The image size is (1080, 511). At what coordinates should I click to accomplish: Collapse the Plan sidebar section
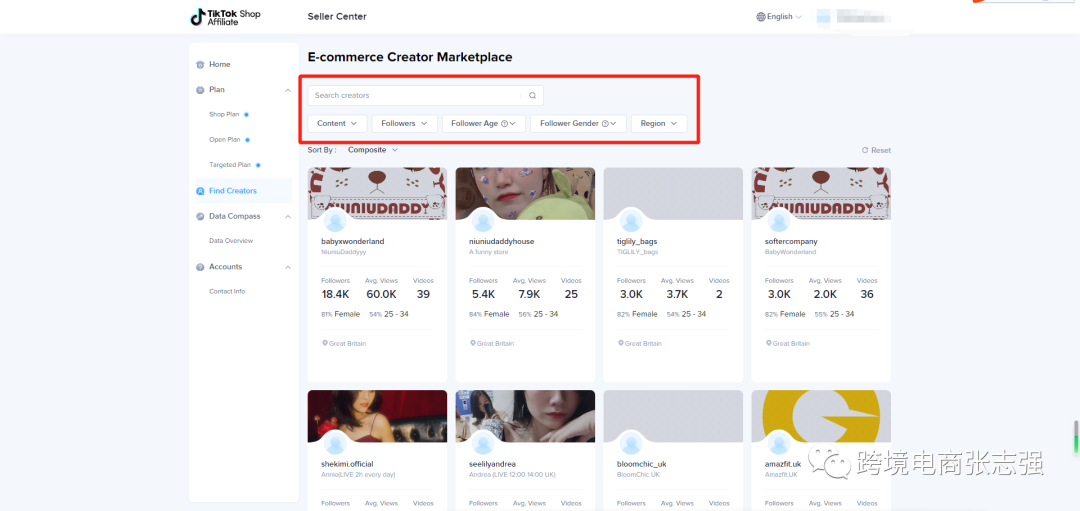click(x=288, y=90)
